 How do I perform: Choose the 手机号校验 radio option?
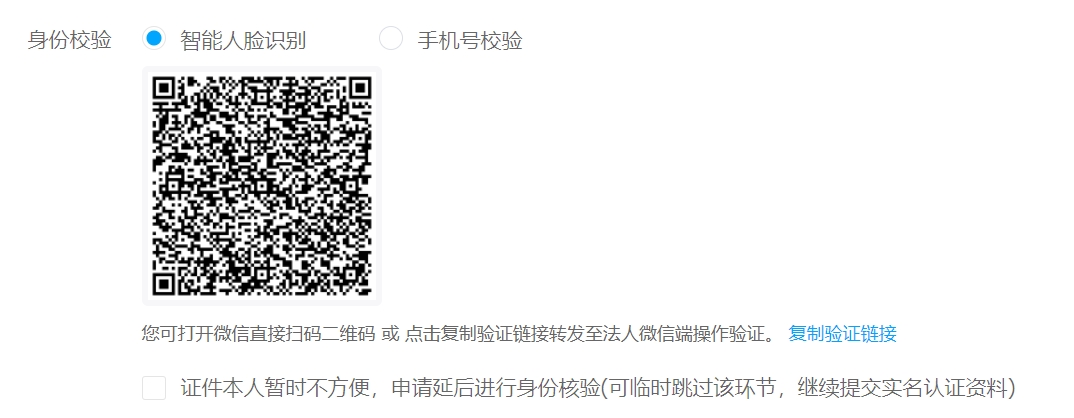point(391,38)
